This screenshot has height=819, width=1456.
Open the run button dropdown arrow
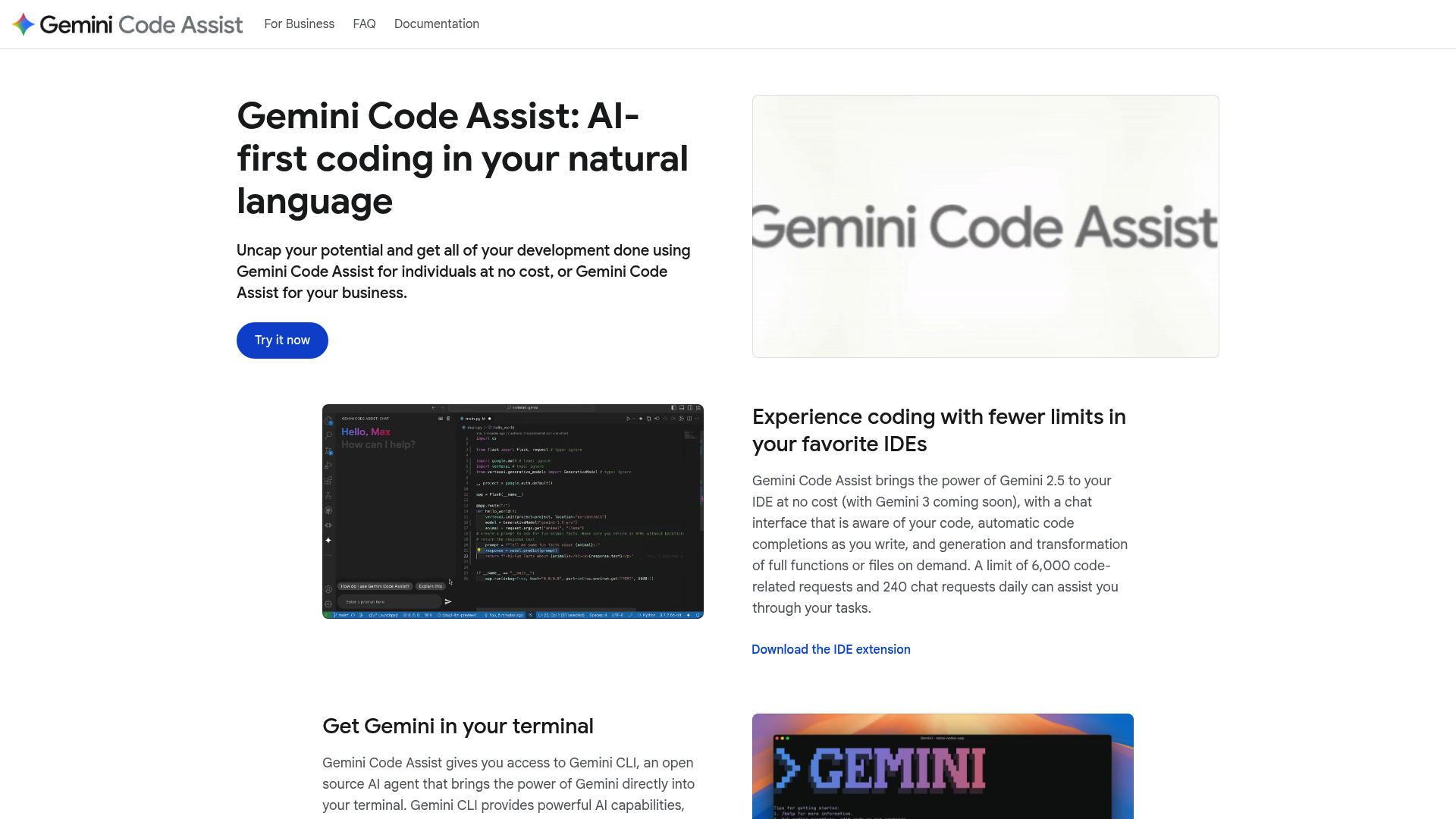tap(633, 419)
